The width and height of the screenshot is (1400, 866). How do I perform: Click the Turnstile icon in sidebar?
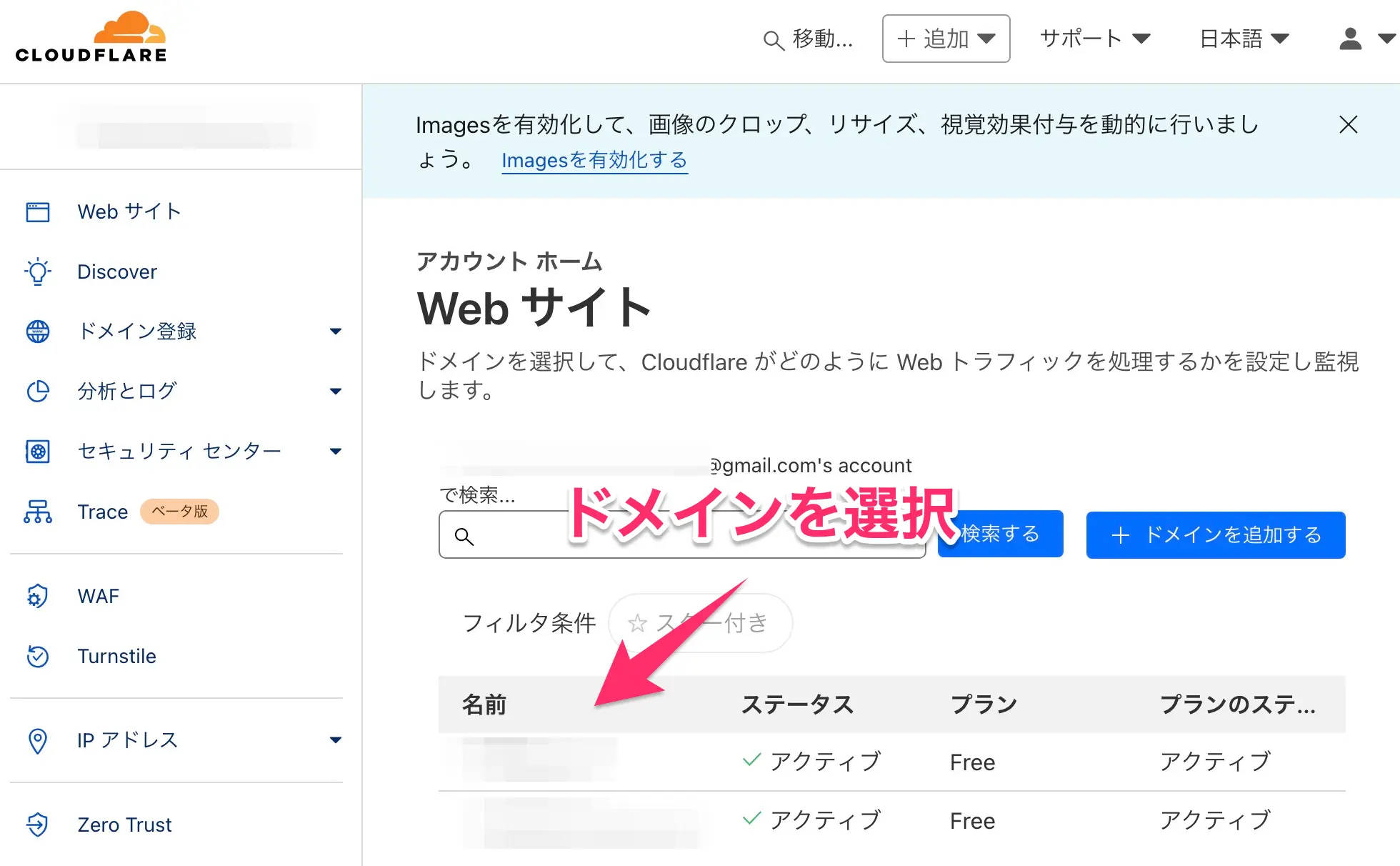38,656
